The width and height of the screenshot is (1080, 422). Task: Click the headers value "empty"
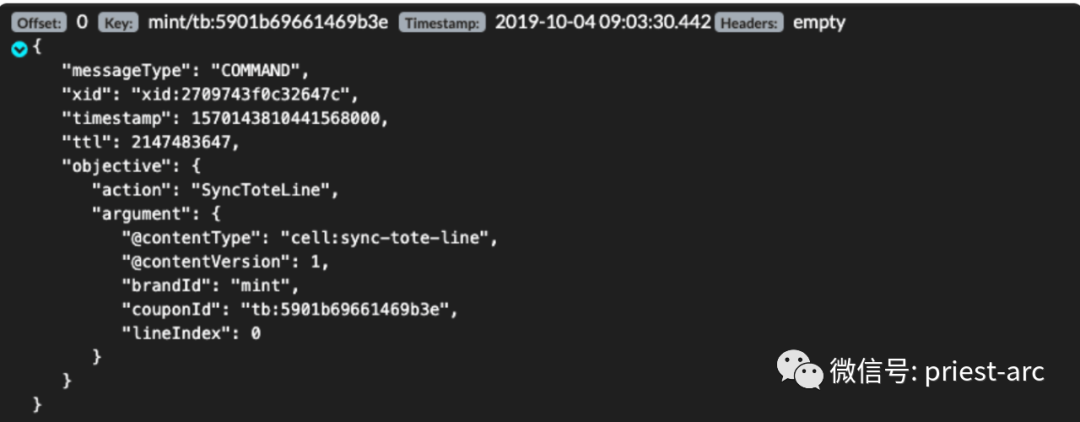(x=819, y=22)
